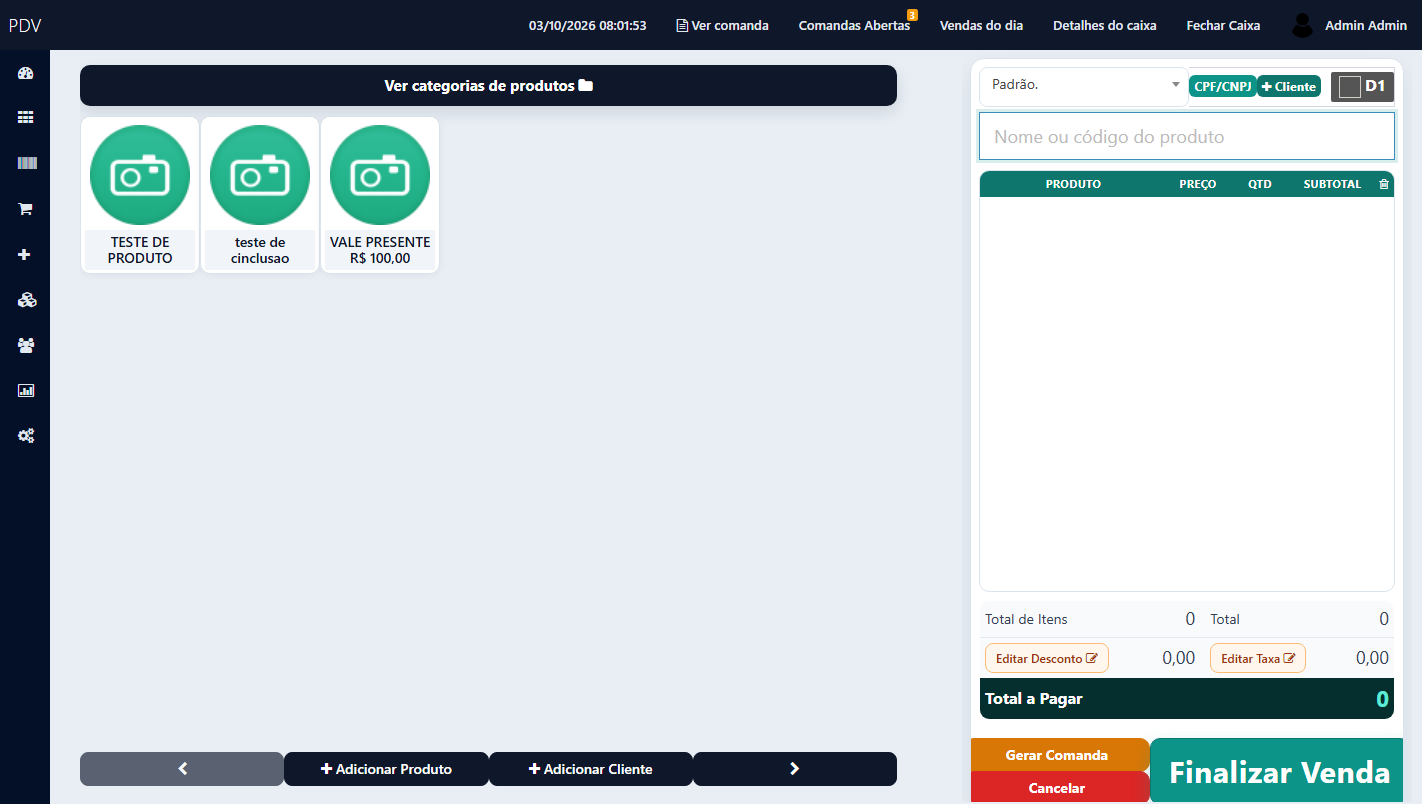Open the shopping cart icon in sidebar

[x=26, y=209]
